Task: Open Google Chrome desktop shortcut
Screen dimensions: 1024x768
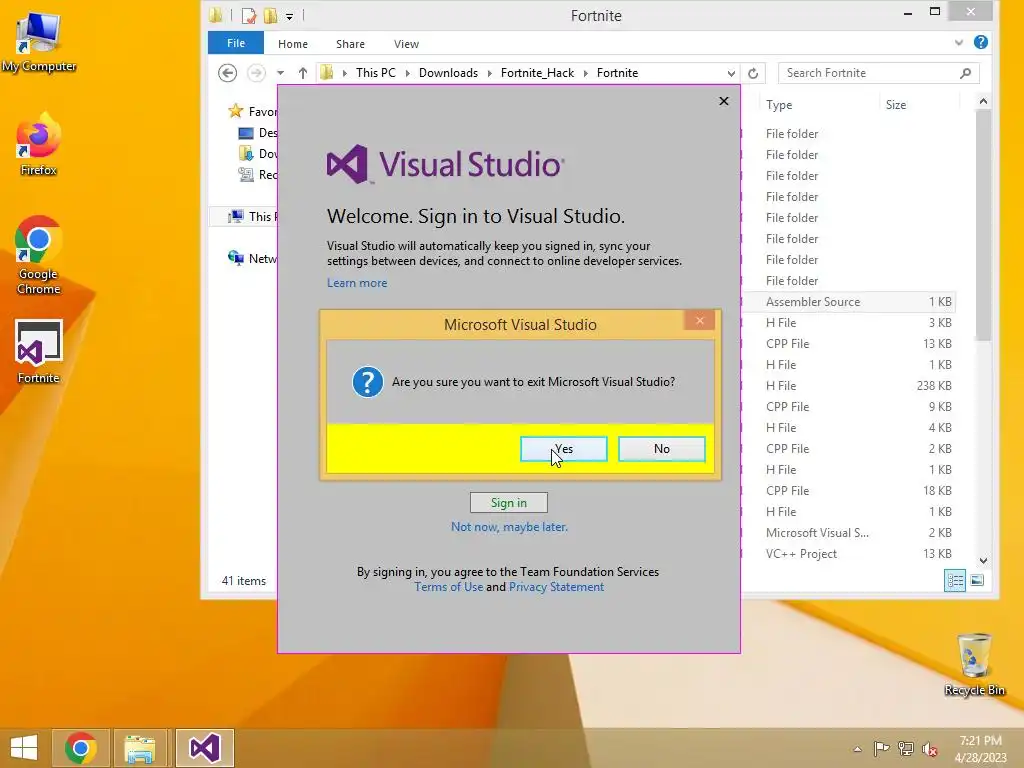Action: pos(39,255)
